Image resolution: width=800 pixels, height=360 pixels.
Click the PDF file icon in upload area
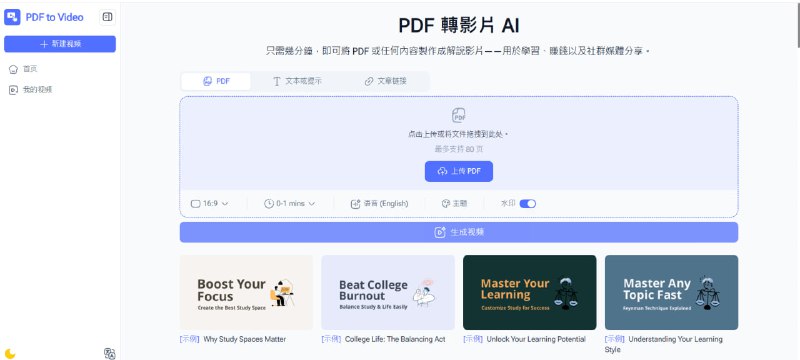[x=459, y=115]
